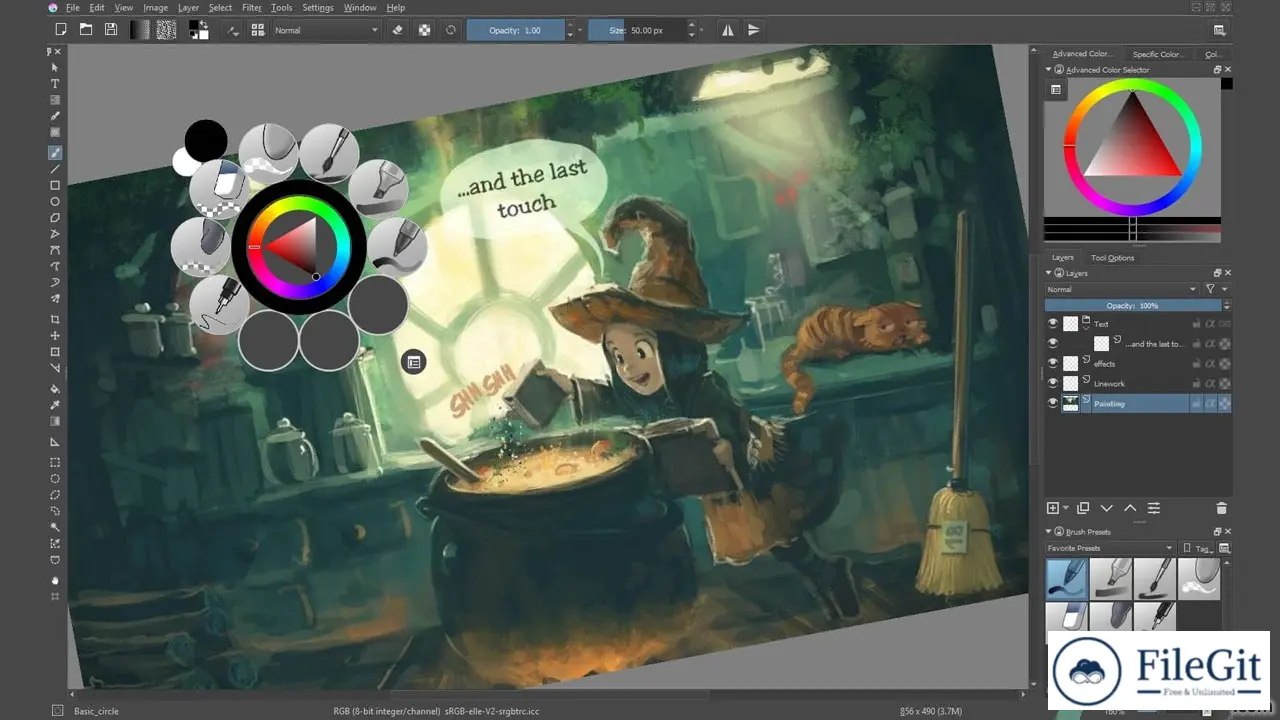Switch to the Layers tab

point(1062,257)
